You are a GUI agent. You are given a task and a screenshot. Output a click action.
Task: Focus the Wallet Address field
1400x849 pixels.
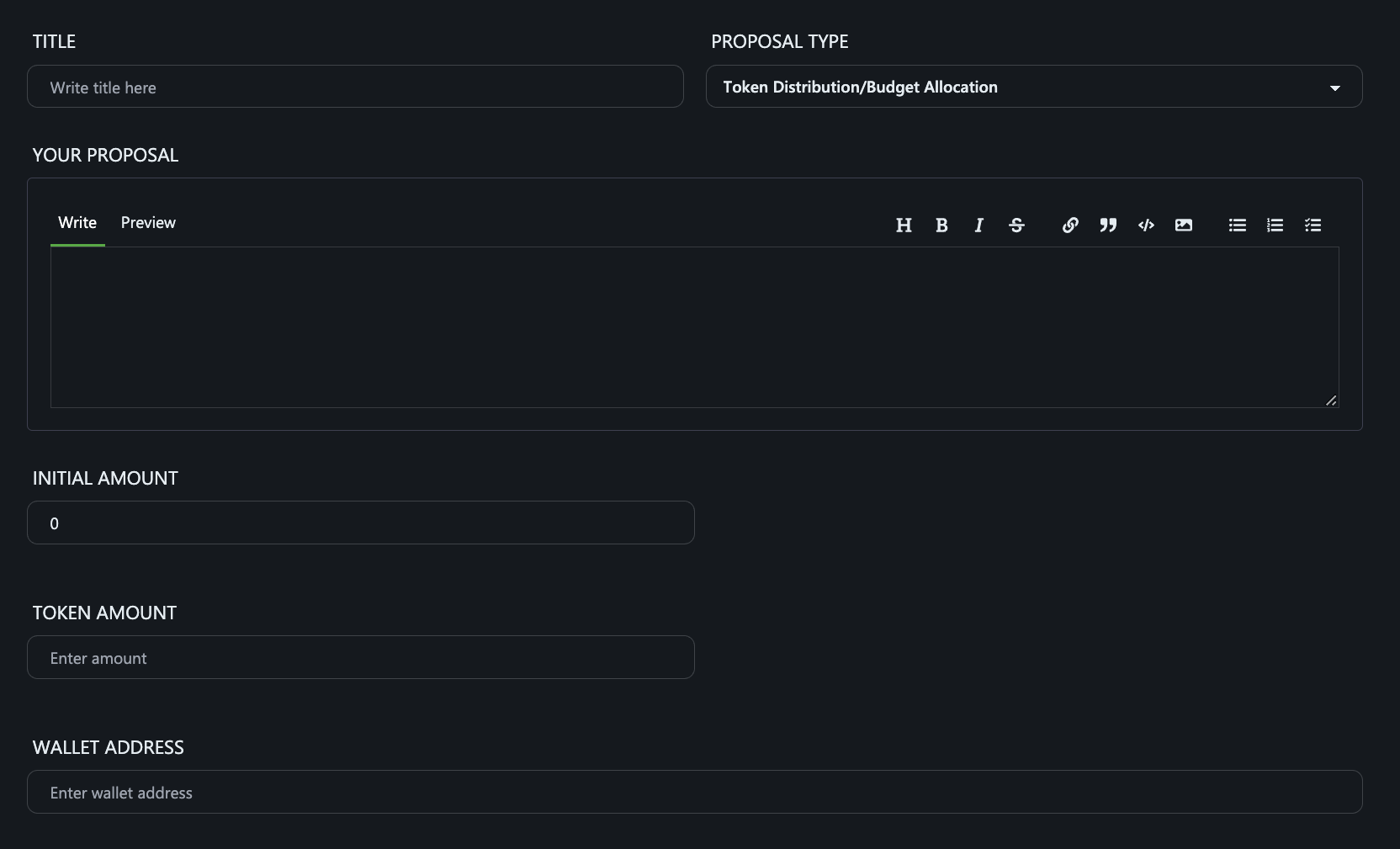coord(695,792)
